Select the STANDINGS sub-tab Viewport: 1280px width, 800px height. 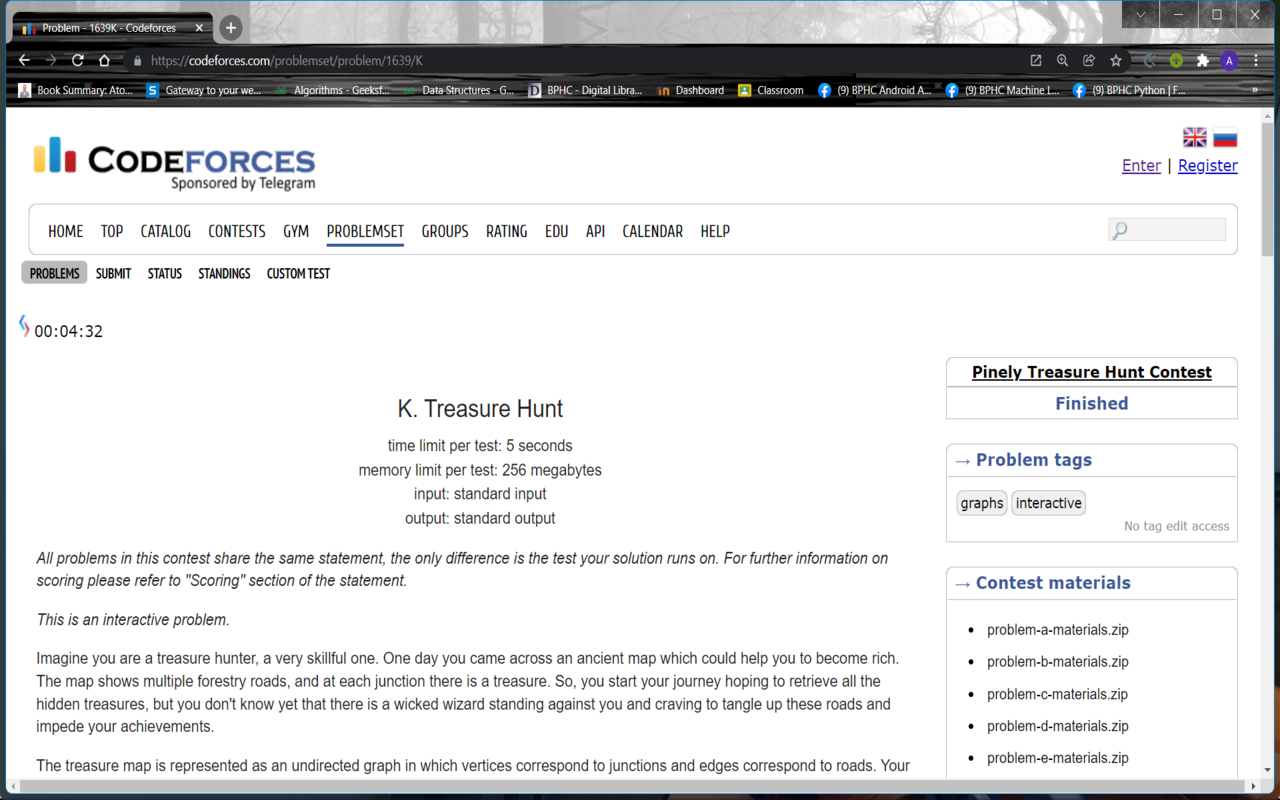[x=224, y=273]
